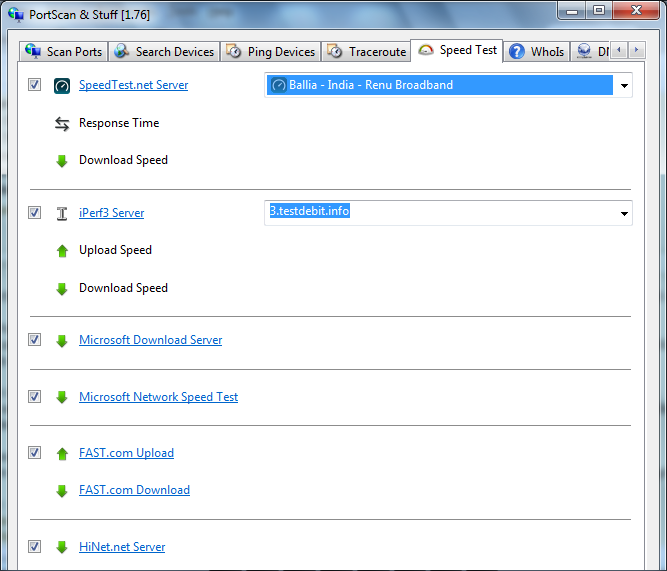Toggle the Microsoft Network Speed Test checkbox
Viewport: 667px width, 571px height.
(34, 397)
